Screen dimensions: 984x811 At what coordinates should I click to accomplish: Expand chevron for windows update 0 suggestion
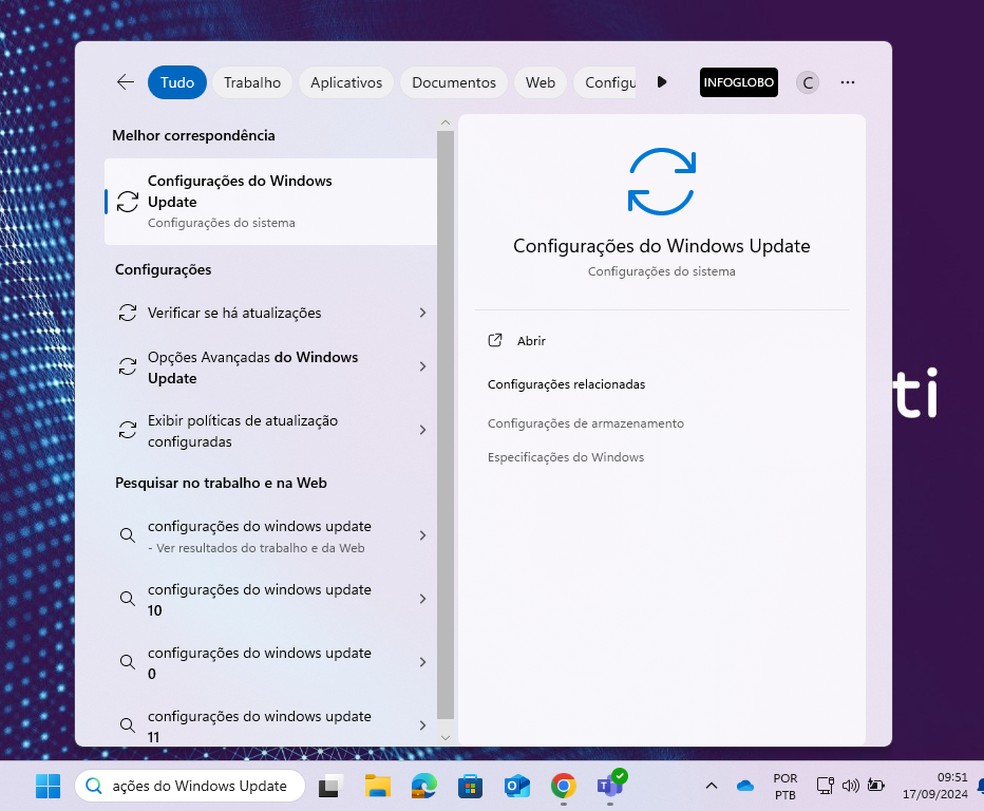(x=423, y=662)
